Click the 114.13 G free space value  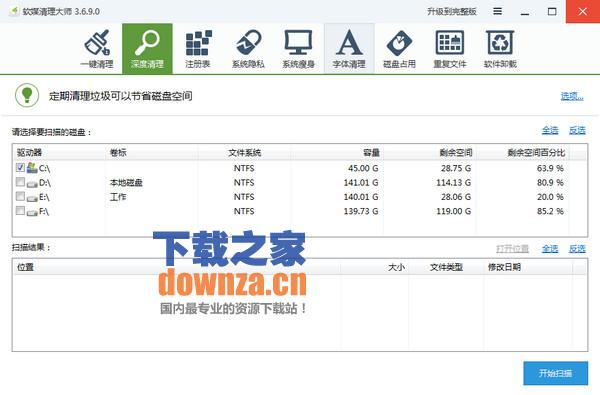(x=454, y=183)
